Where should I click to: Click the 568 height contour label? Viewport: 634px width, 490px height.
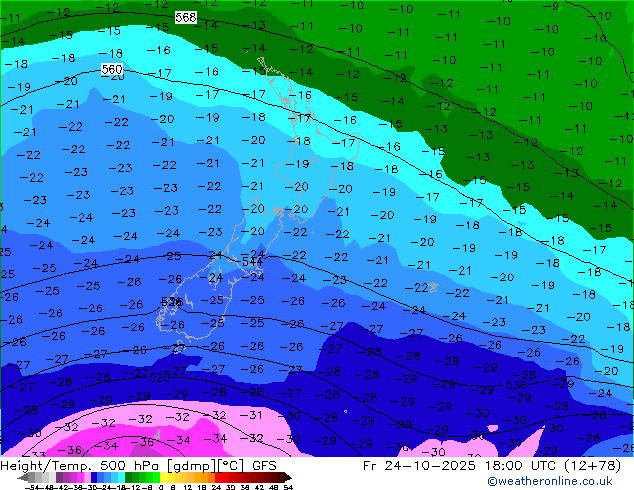tap(186, 17)
